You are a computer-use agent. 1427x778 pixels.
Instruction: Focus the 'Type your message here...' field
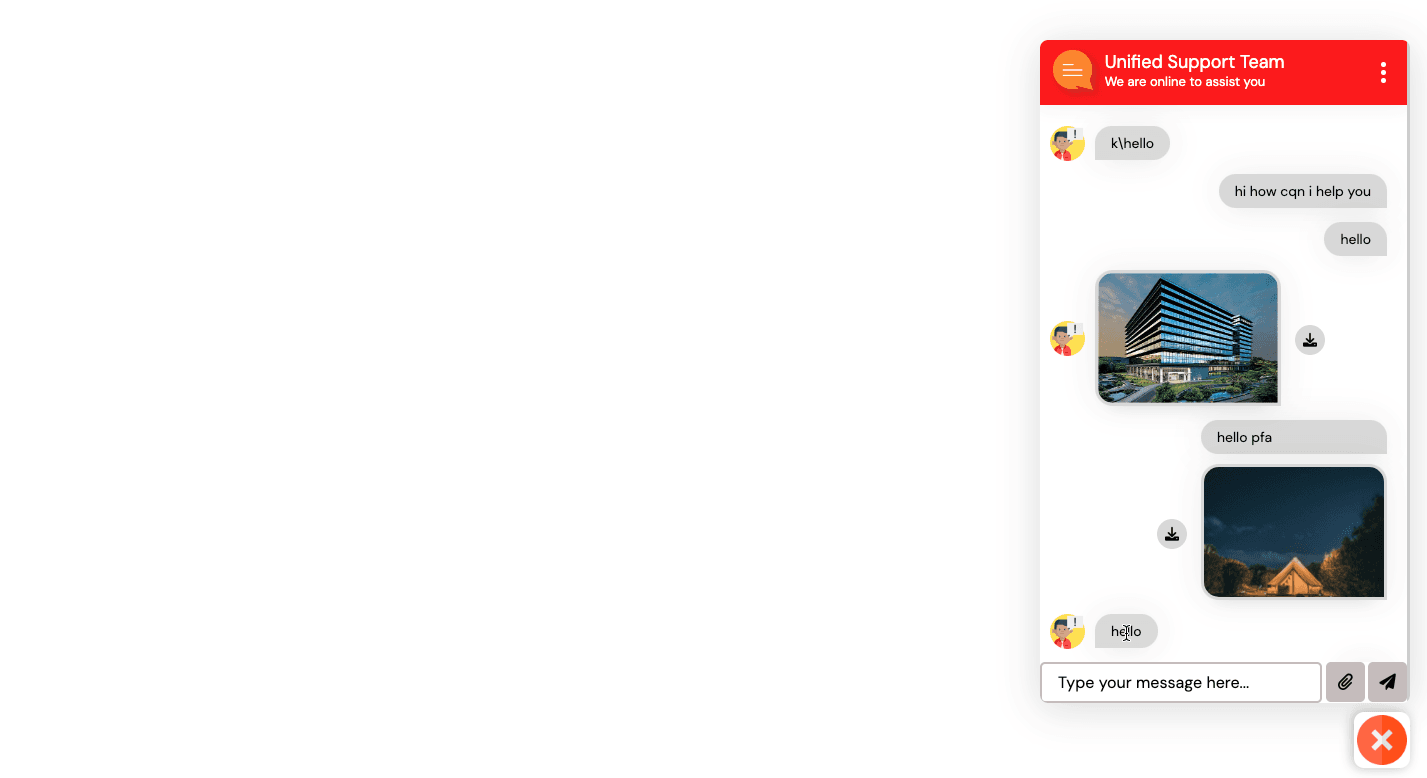coord(1181,682)
